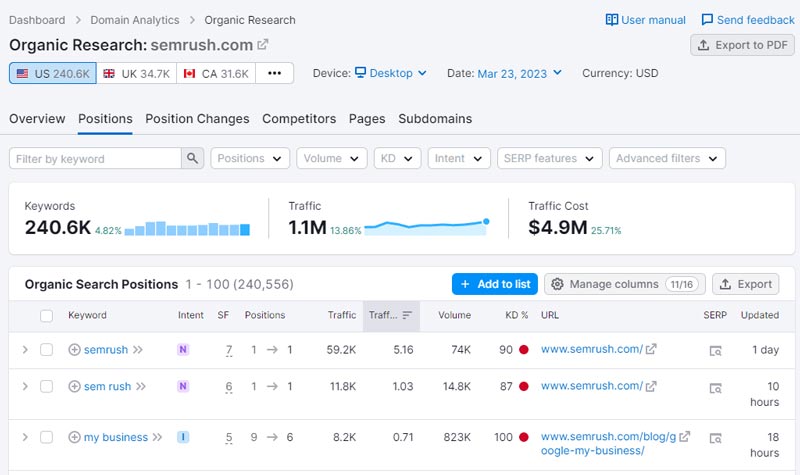The height and width of the screenshot is (475, 800).
Task: Click the plus icon beside keyword sem rush
Action: [x=74, y=386]
